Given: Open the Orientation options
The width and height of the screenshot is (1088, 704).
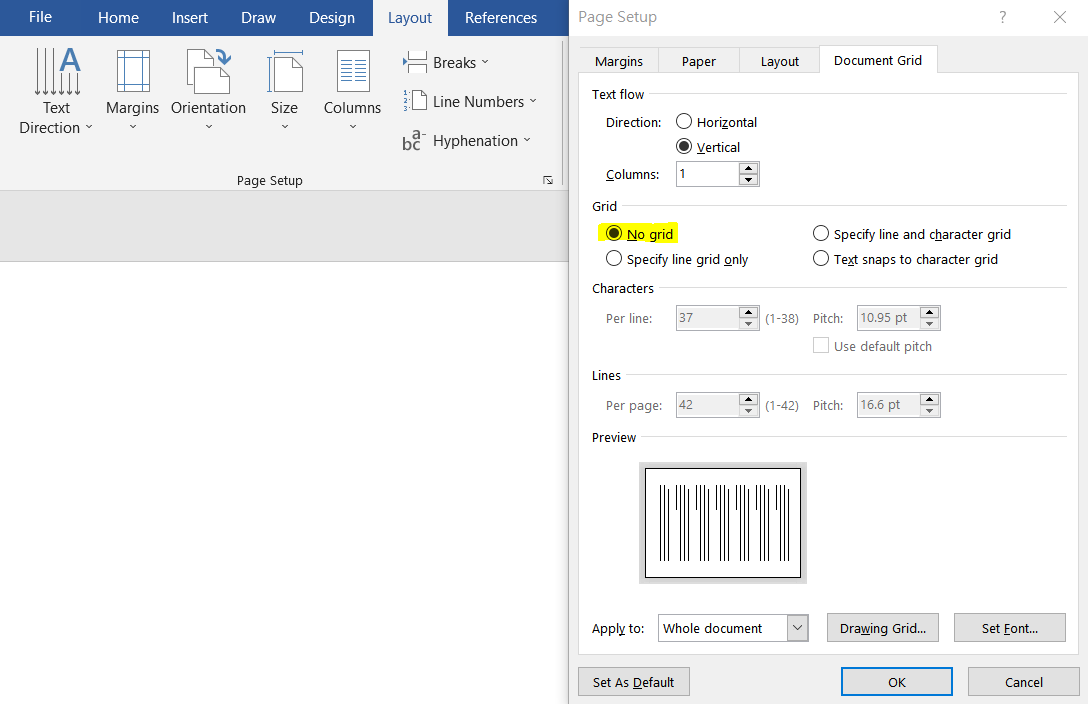Looking at the screenshot, I should (208, 72).
